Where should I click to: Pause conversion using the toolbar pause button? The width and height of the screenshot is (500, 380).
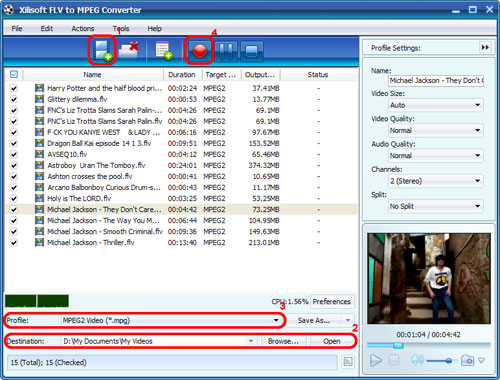point(226,51)
